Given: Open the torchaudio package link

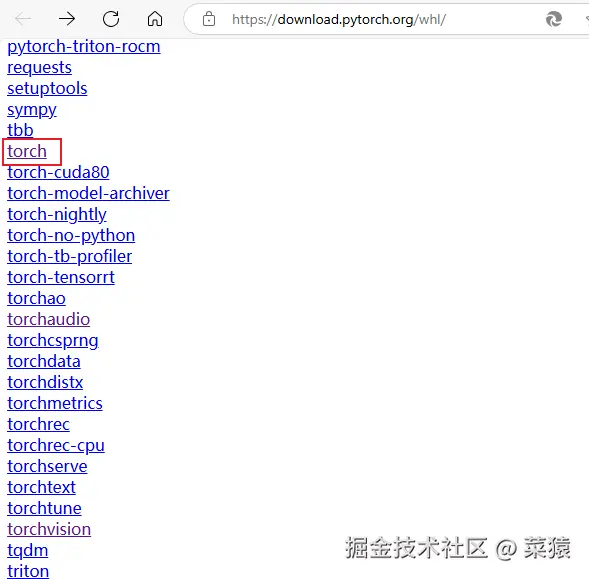Looking at the screenshot, I should click(x=48, y=319).
